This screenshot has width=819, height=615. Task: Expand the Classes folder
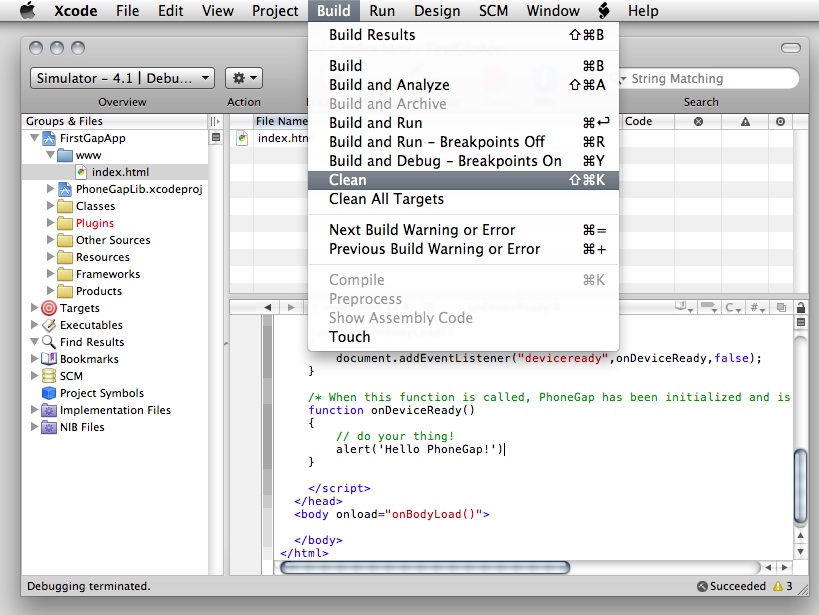50,206
